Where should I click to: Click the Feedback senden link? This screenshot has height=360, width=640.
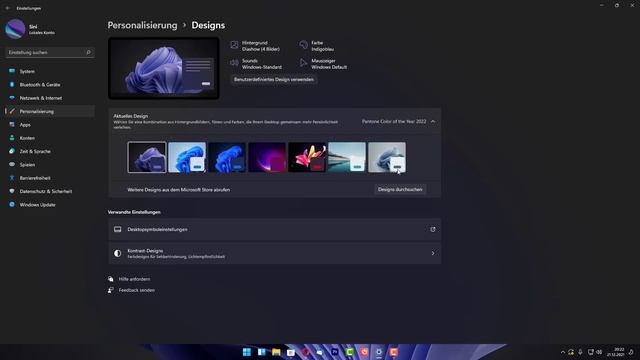point(137,290)
